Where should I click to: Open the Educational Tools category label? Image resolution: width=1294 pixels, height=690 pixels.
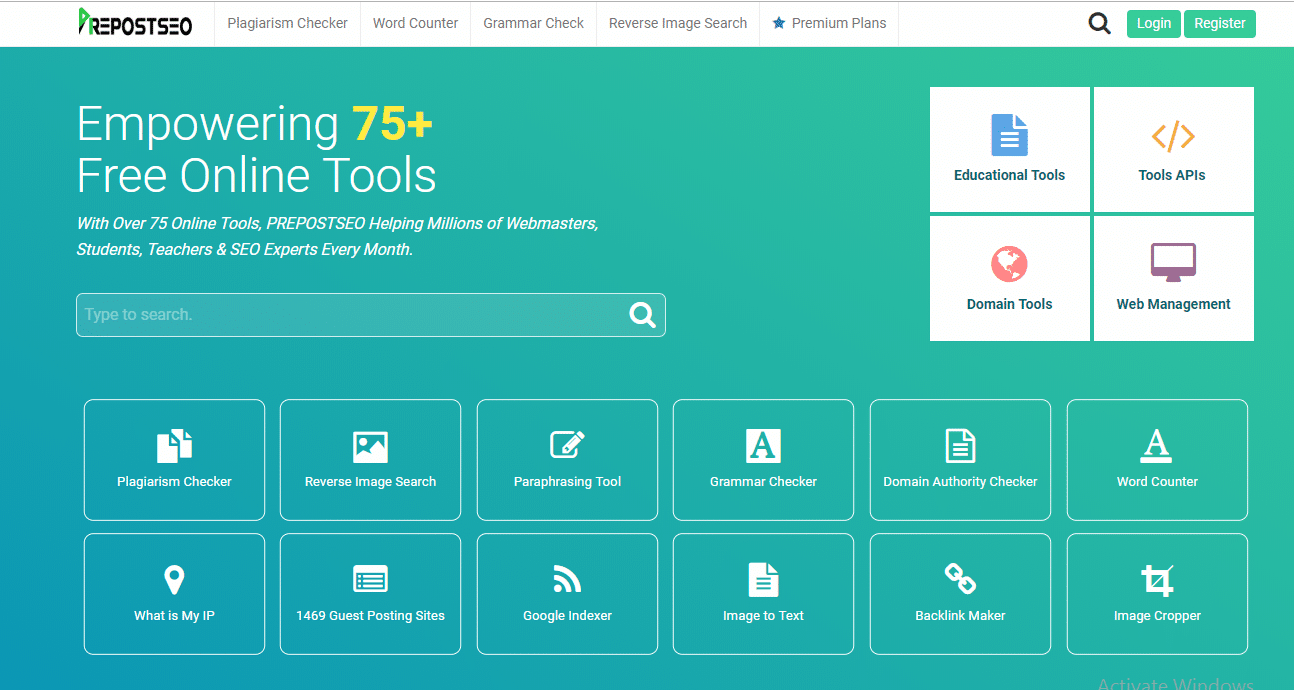[1009, 175]
